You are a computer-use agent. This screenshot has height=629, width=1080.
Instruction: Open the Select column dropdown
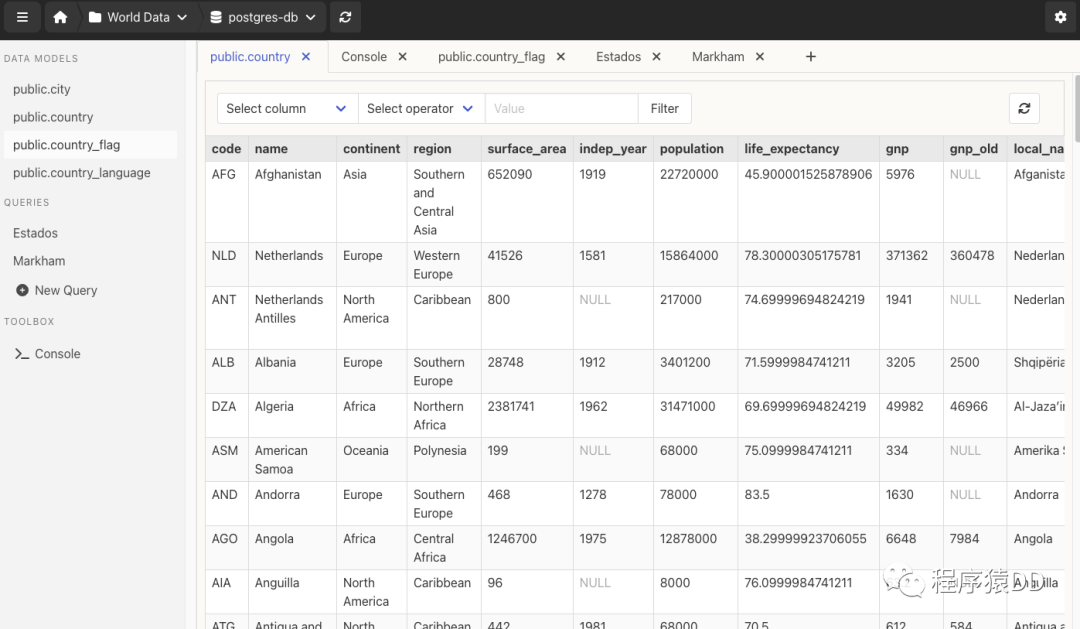(x=287, y=108)
